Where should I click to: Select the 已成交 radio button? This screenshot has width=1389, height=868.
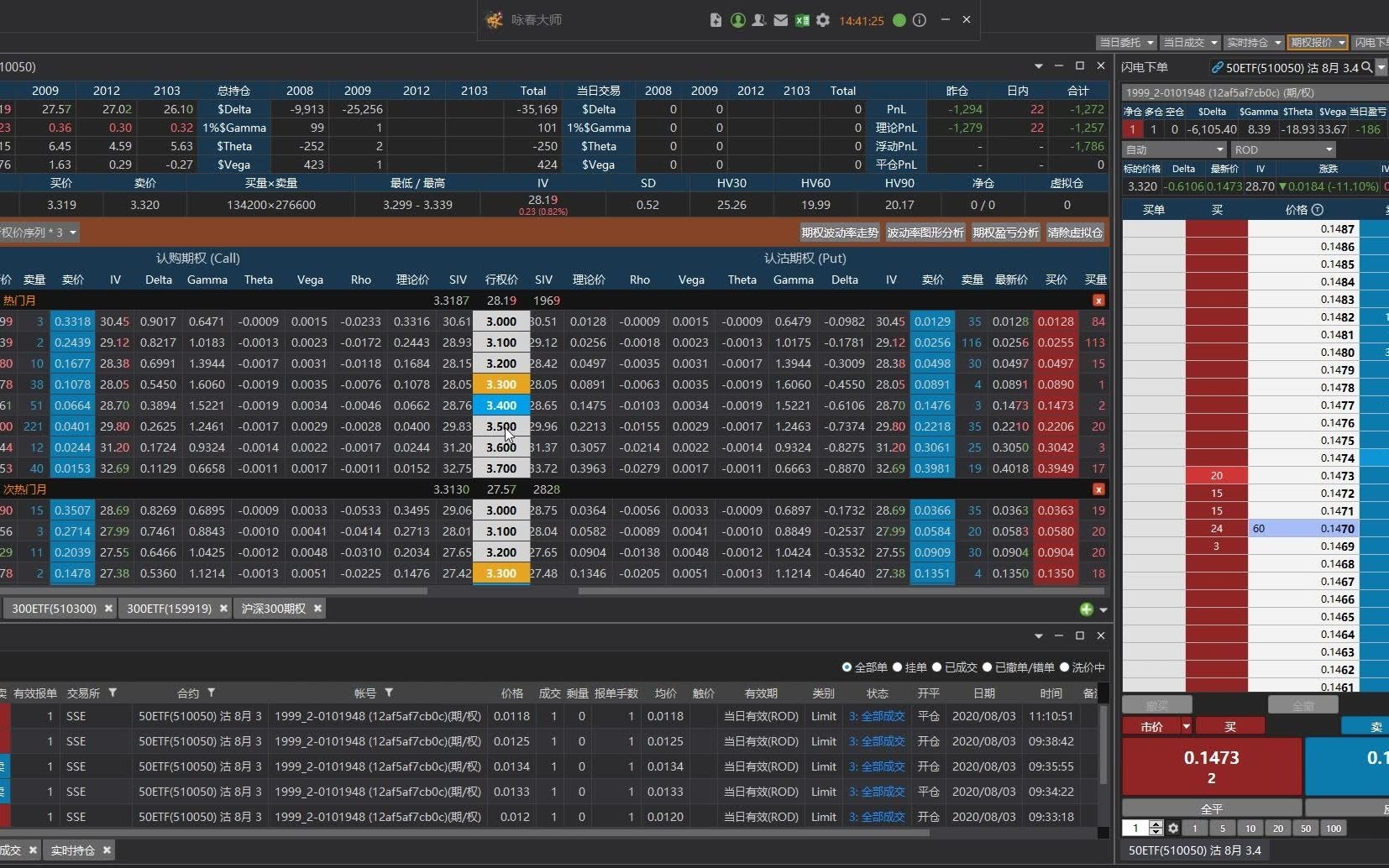pyautogui.click(x=936, y=667)
